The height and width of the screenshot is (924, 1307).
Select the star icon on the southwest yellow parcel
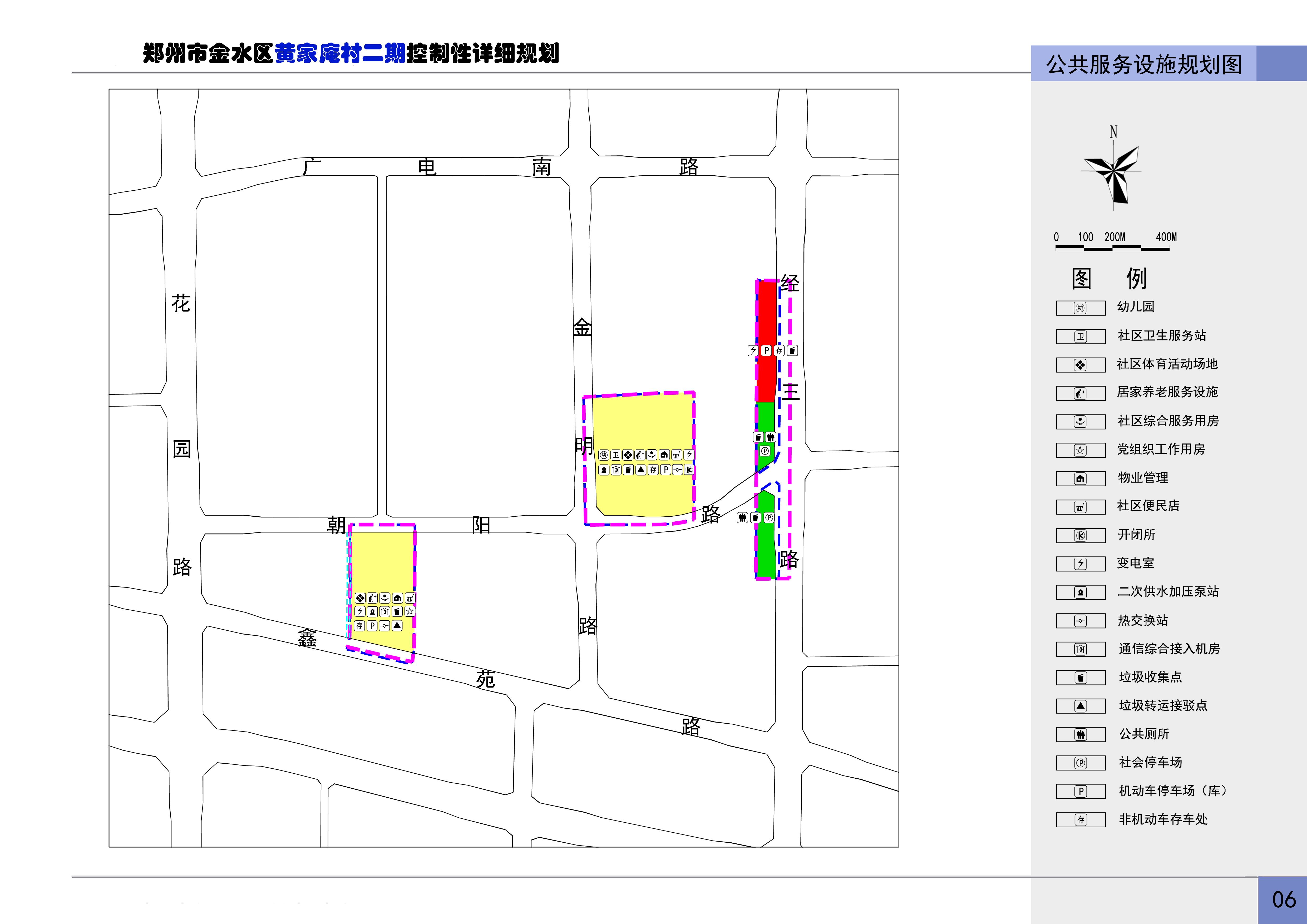[410, 611]
